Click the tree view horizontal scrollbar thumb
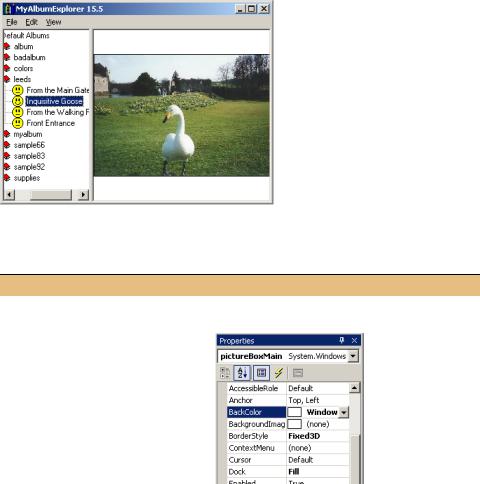This screenshot has height=484, width=480. point(51,195)
